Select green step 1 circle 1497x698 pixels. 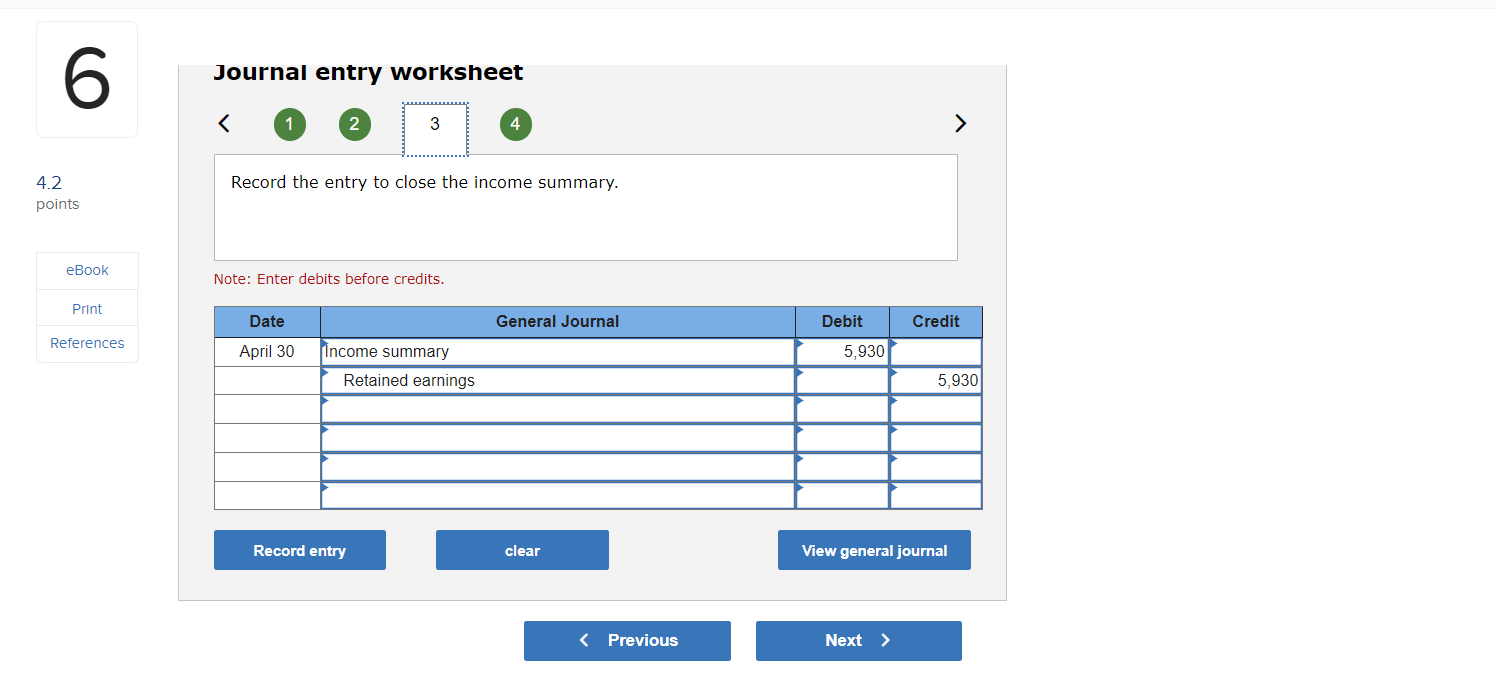290,124
